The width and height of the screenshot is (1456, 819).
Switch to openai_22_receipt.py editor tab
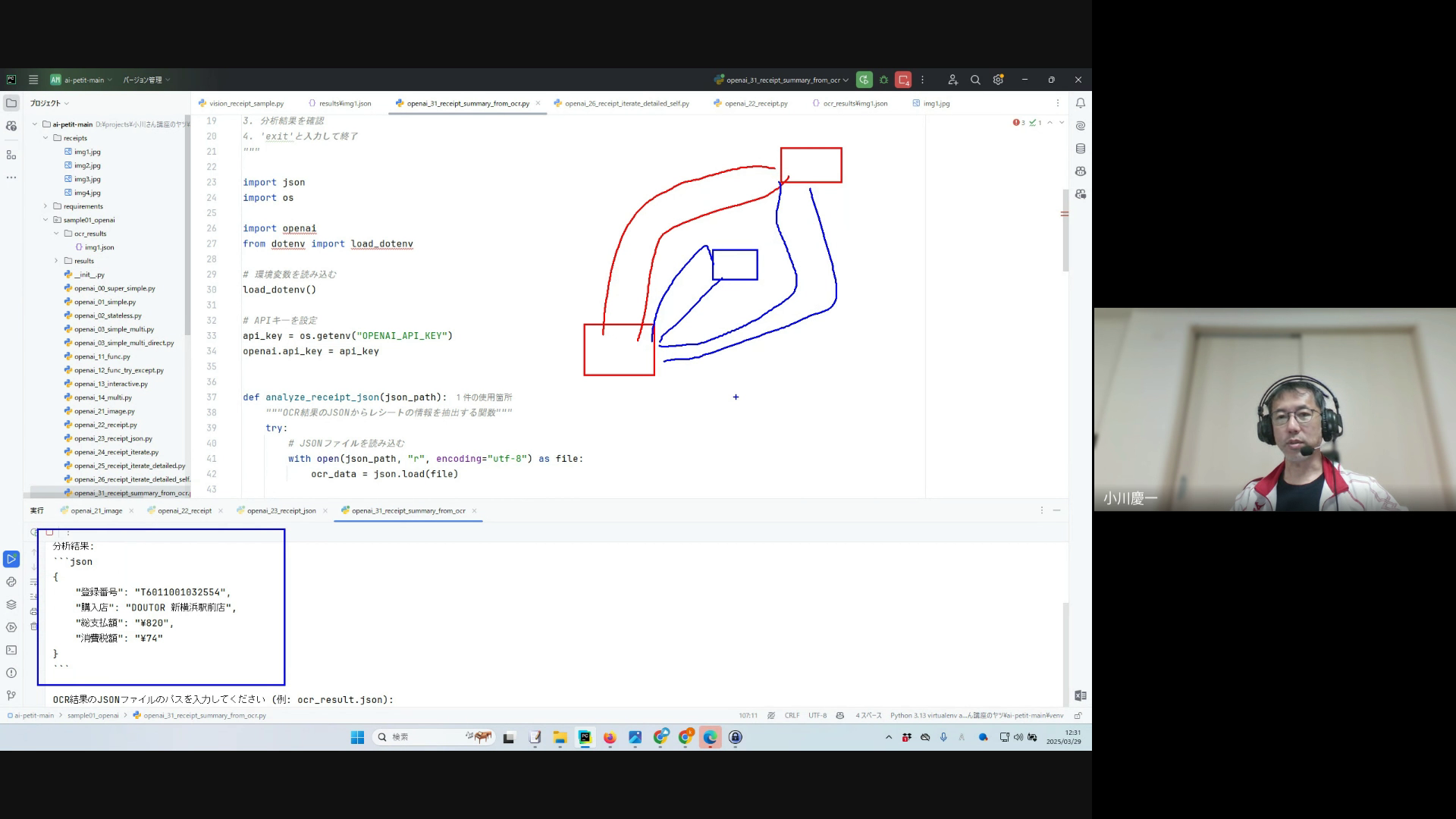click(x=755, y=103)
